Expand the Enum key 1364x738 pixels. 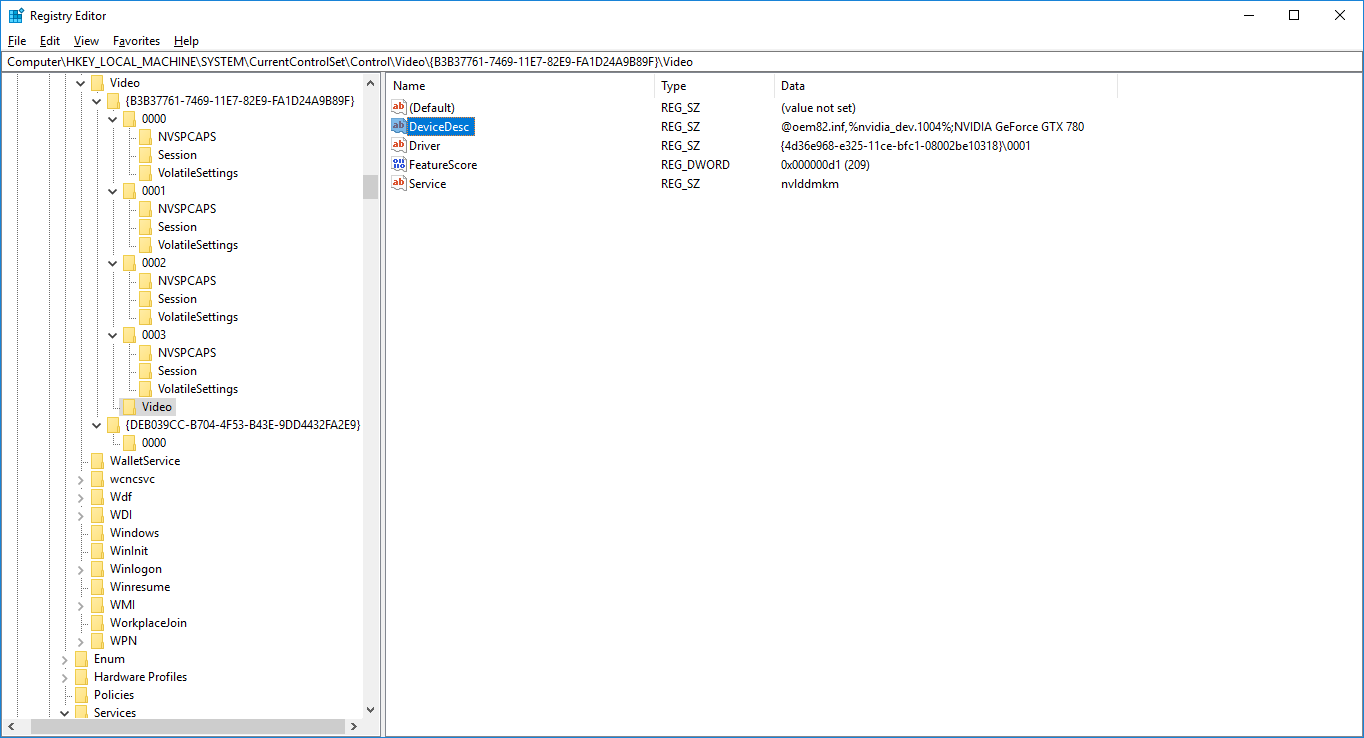coord(65,659)
